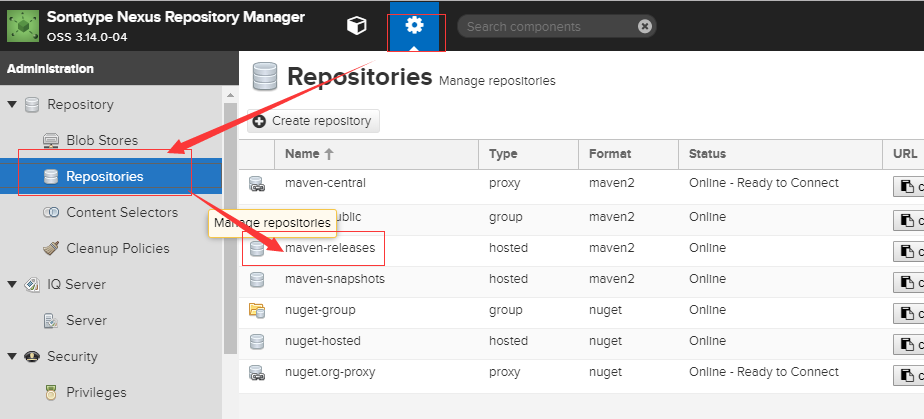Select Repositories in sidebar

click(x=111, y=176)
